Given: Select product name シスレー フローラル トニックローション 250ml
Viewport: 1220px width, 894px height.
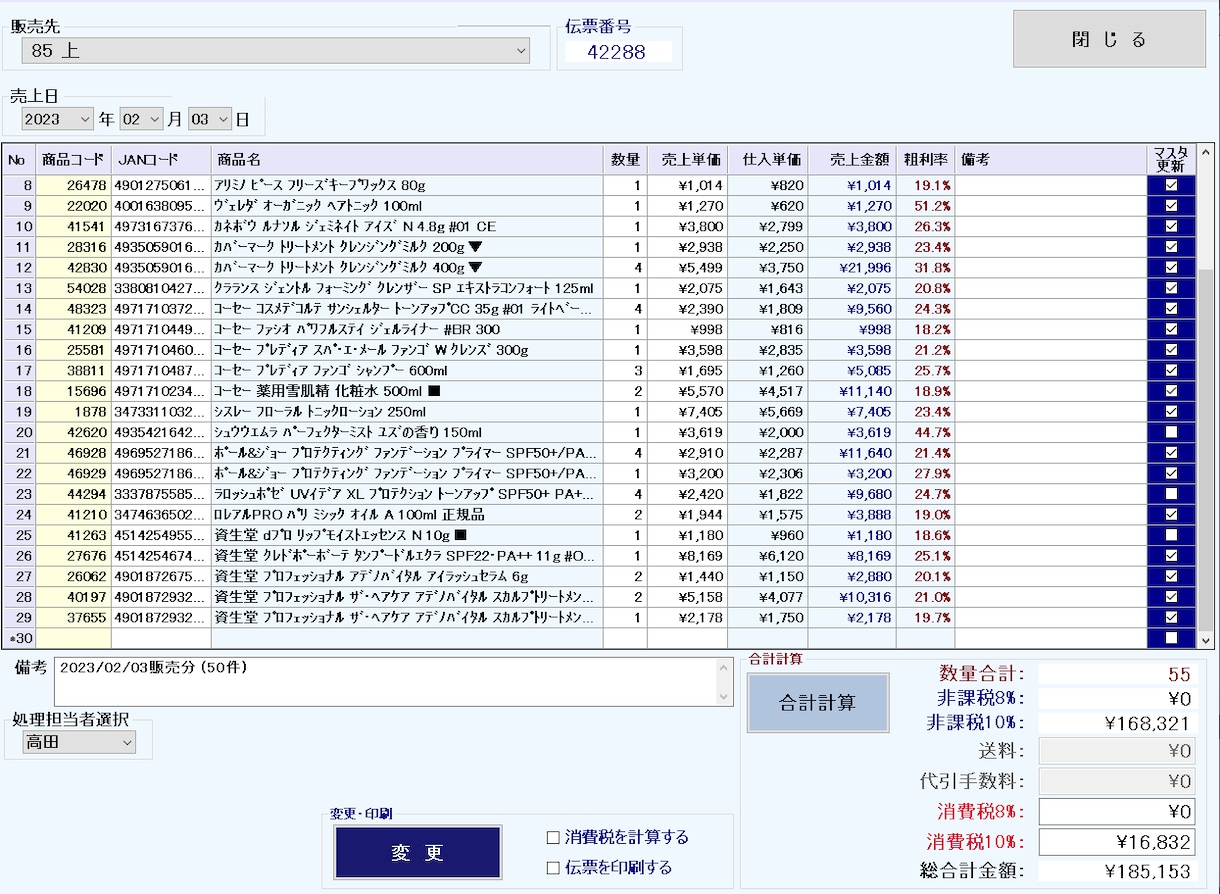Looking at the screenshot, I should coord(407,412).
